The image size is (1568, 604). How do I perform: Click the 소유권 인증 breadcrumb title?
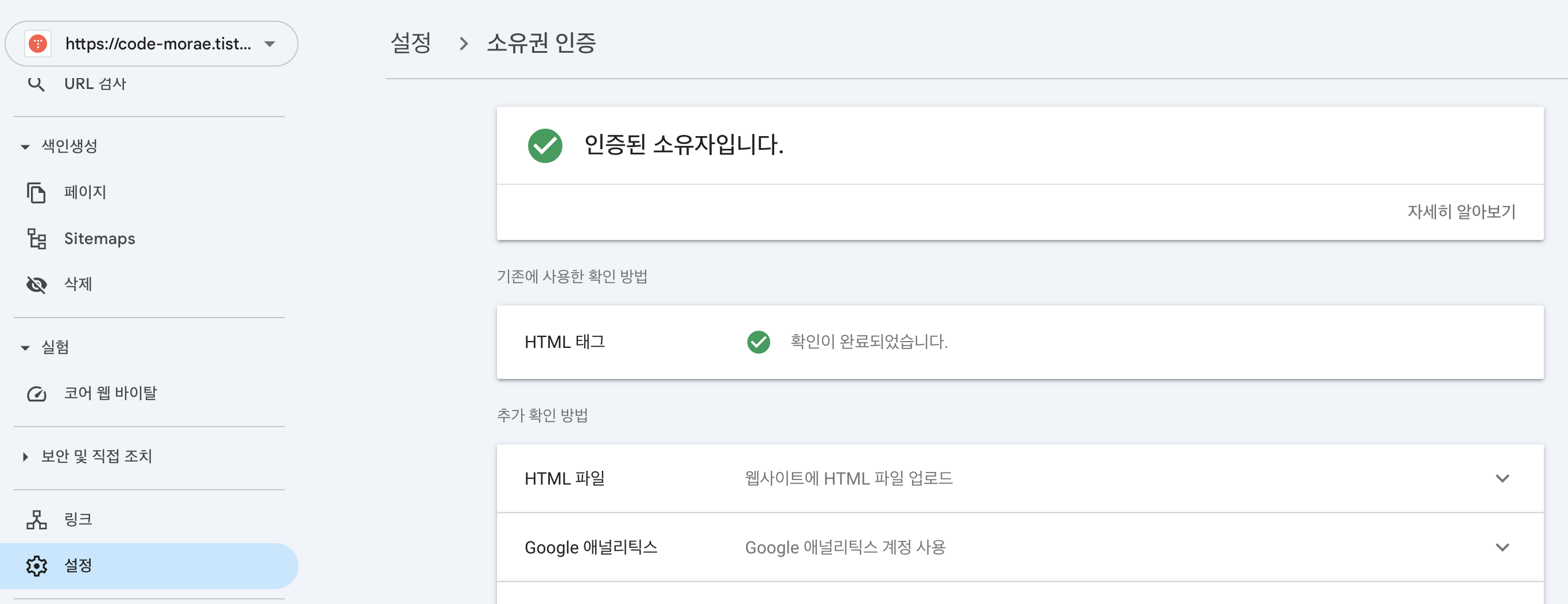[542, 42]
